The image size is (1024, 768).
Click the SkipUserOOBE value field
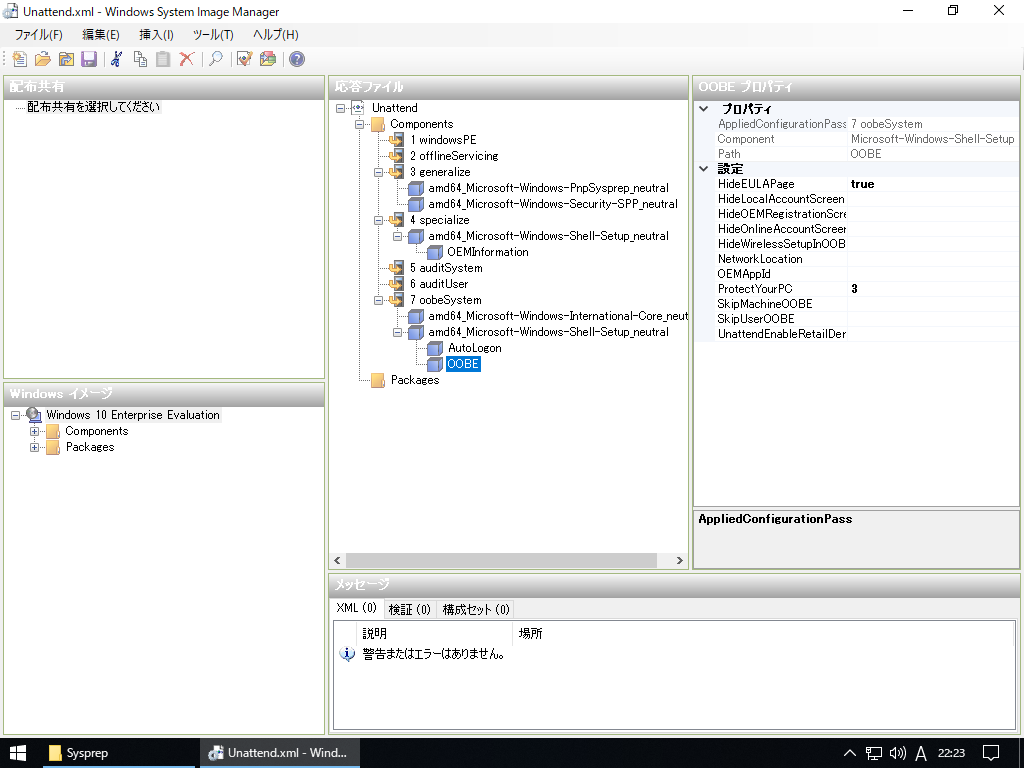pyautogui.click(x=932, y=319)
